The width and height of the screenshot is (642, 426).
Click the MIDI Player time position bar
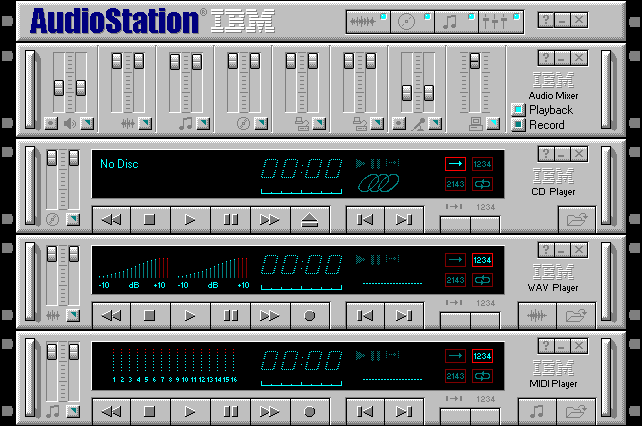(x=300, y=381)
